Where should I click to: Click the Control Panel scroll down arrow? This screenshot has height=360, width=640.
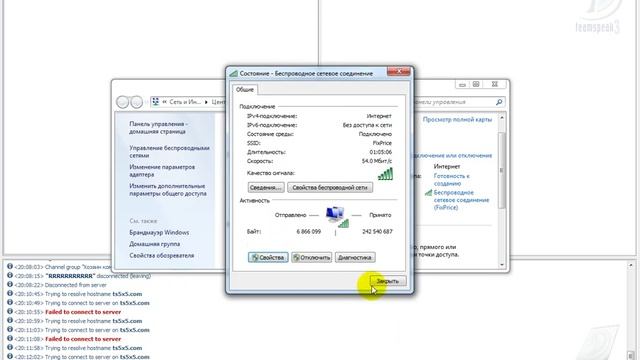(502, 265)
